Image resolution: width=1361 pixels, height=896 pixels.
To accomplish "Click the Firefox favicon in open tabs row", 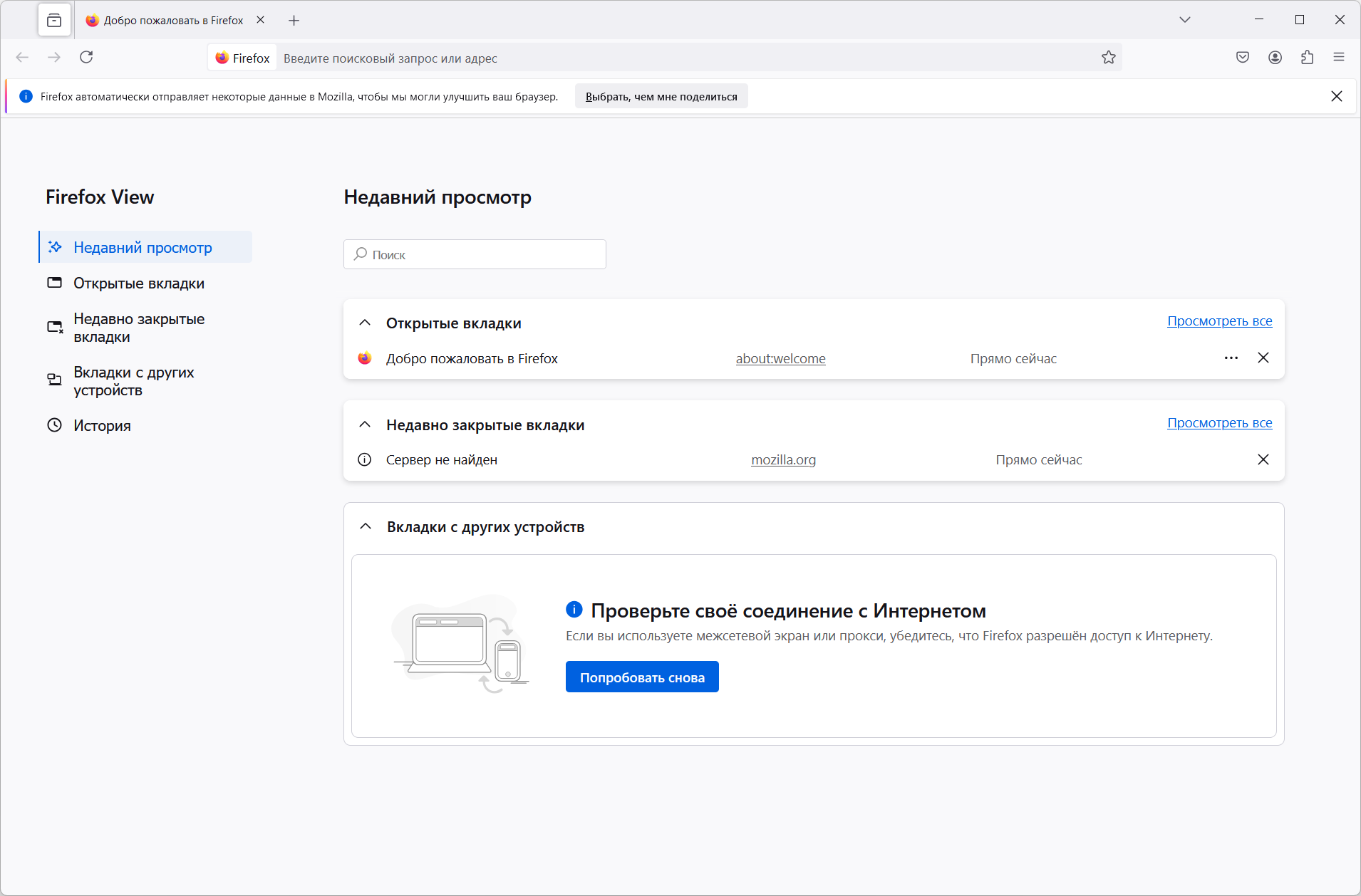I will pyautogui.click(x=365, y=358).
